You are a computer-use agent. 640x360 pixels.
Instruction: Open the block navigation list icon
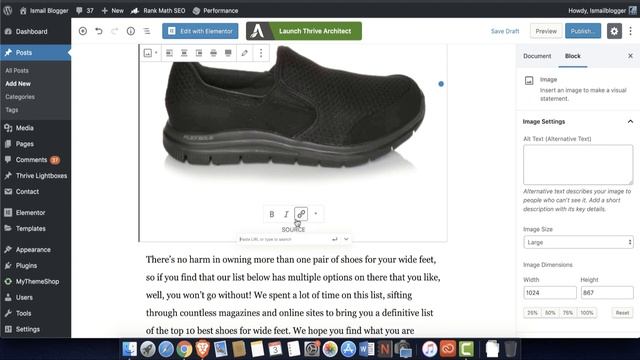[147, 31]
